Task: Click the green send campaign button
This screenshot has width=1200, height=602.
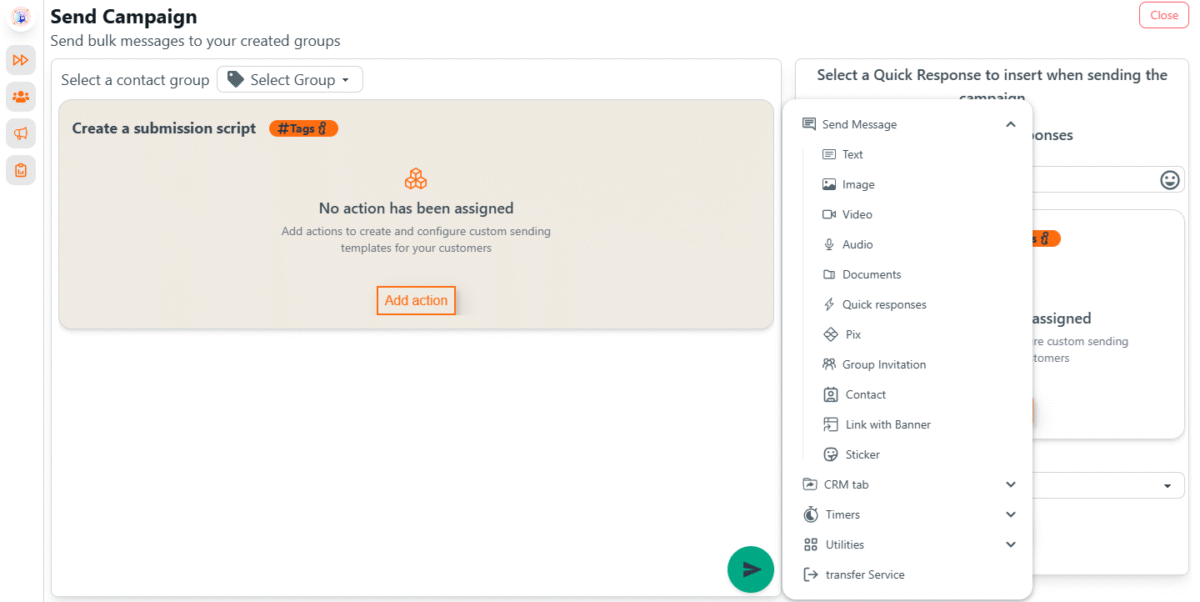Action: 750,569
